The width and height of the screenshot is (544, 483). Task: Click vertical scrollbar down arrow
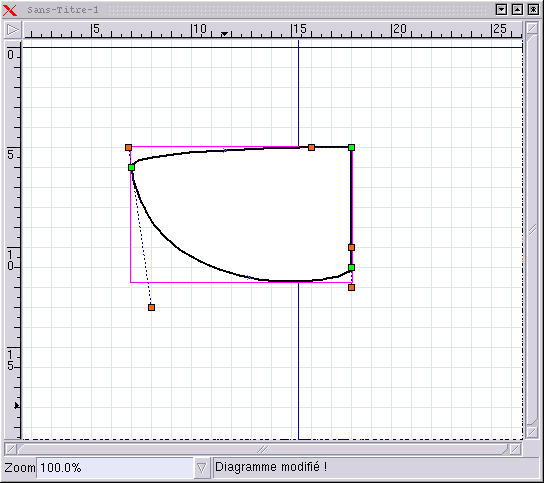532,432
